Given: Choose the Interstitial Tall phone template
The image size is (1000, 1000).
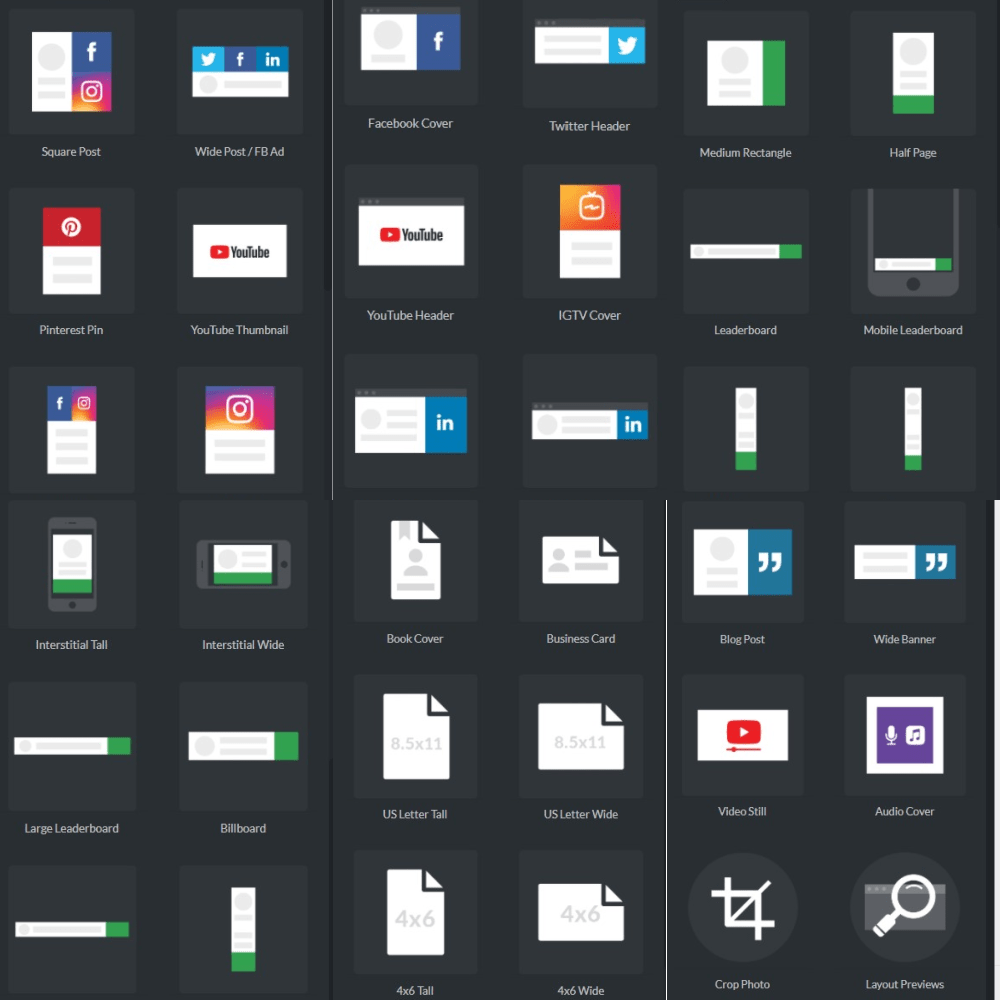Looking at the screenshot, I should click(x=72, y=564).
